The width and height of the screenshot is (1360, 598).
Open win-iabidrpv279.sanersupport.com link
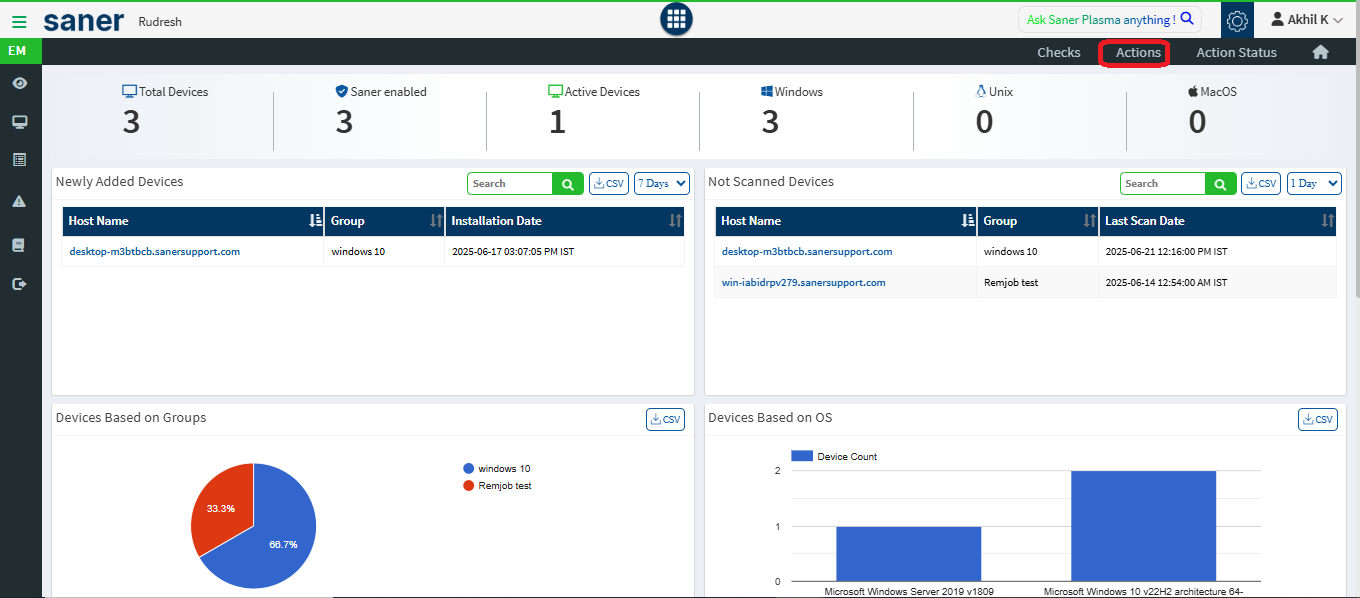[x=804, y=282]
